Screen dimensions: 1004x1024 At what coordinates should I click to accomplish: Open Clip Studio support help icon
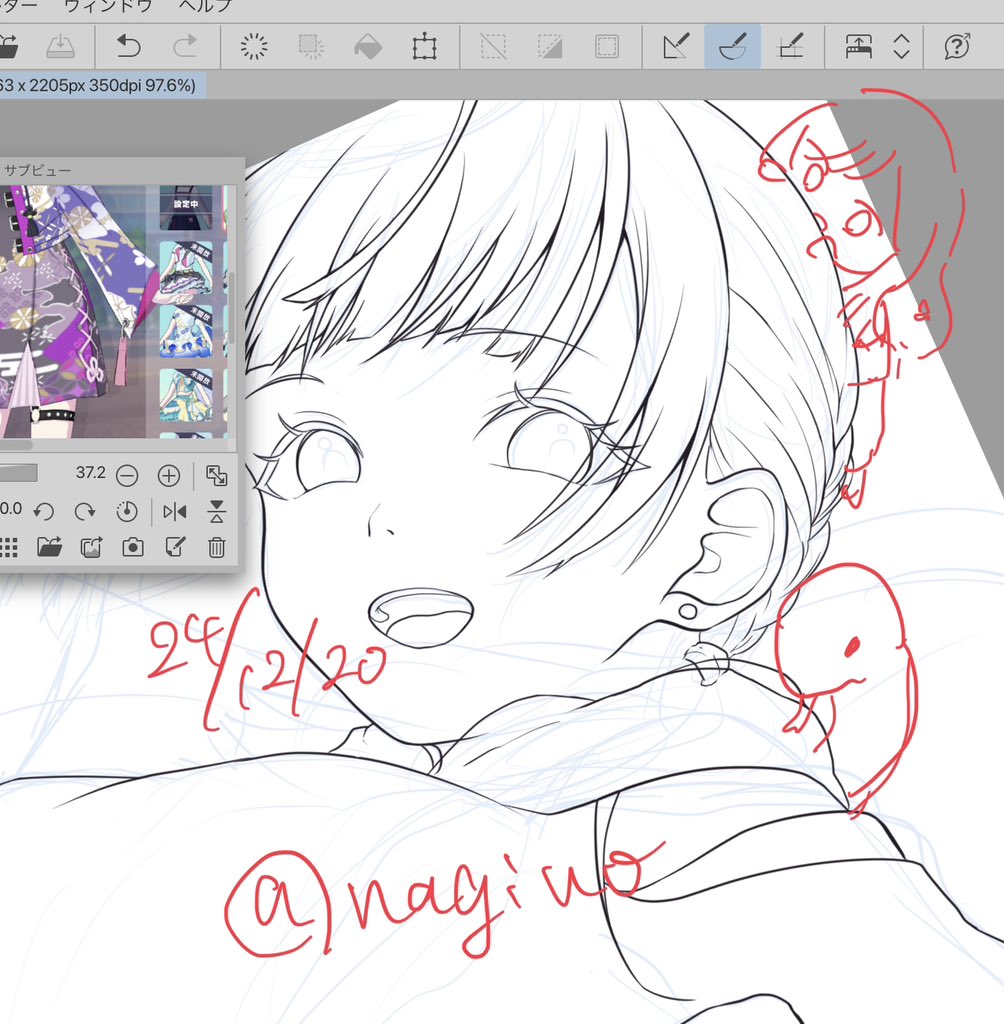point(957,46)
